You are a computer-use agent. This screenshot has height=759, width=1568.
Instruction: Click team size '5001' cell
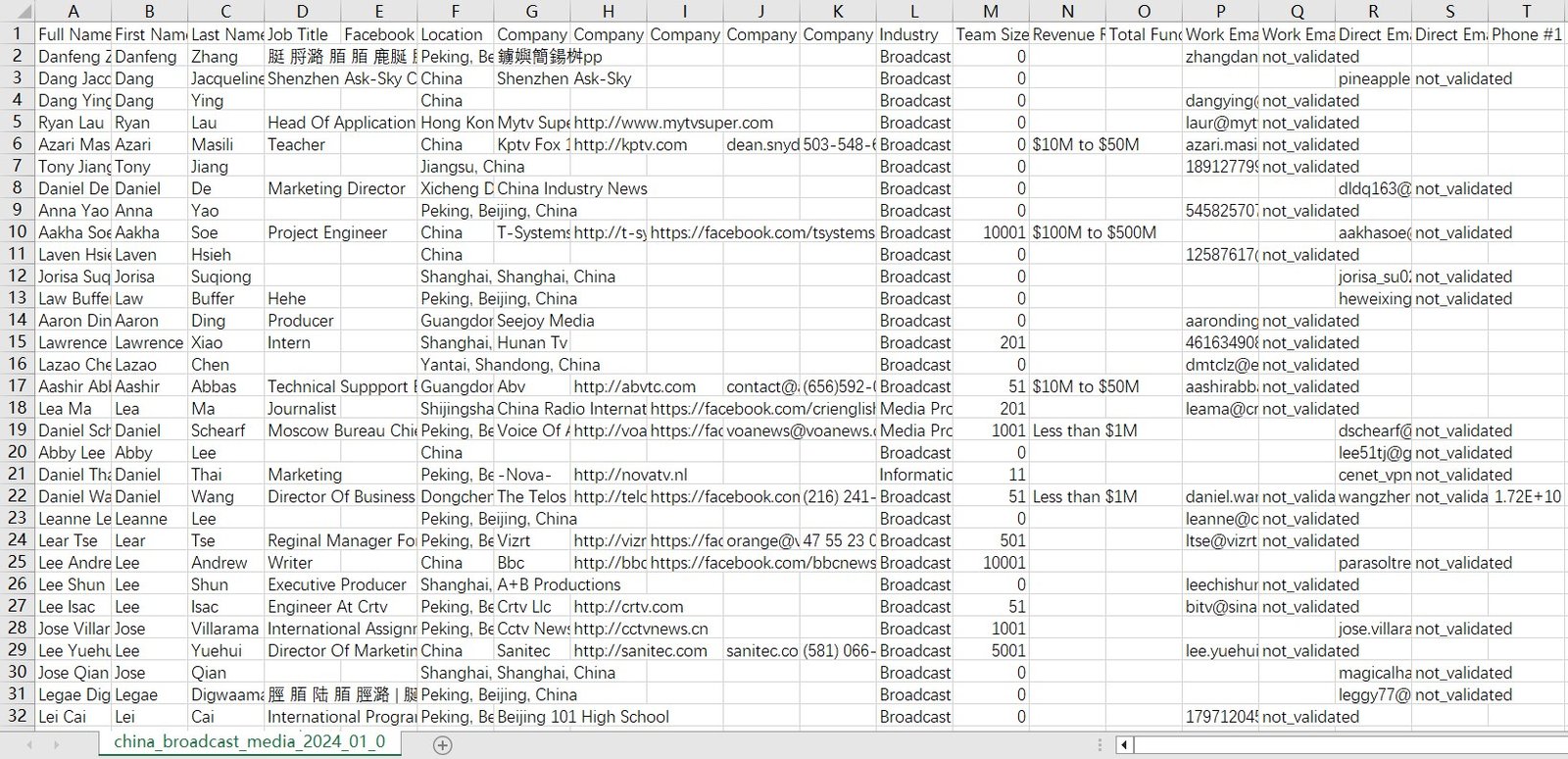pyautogui.click(x=991, y=650)
